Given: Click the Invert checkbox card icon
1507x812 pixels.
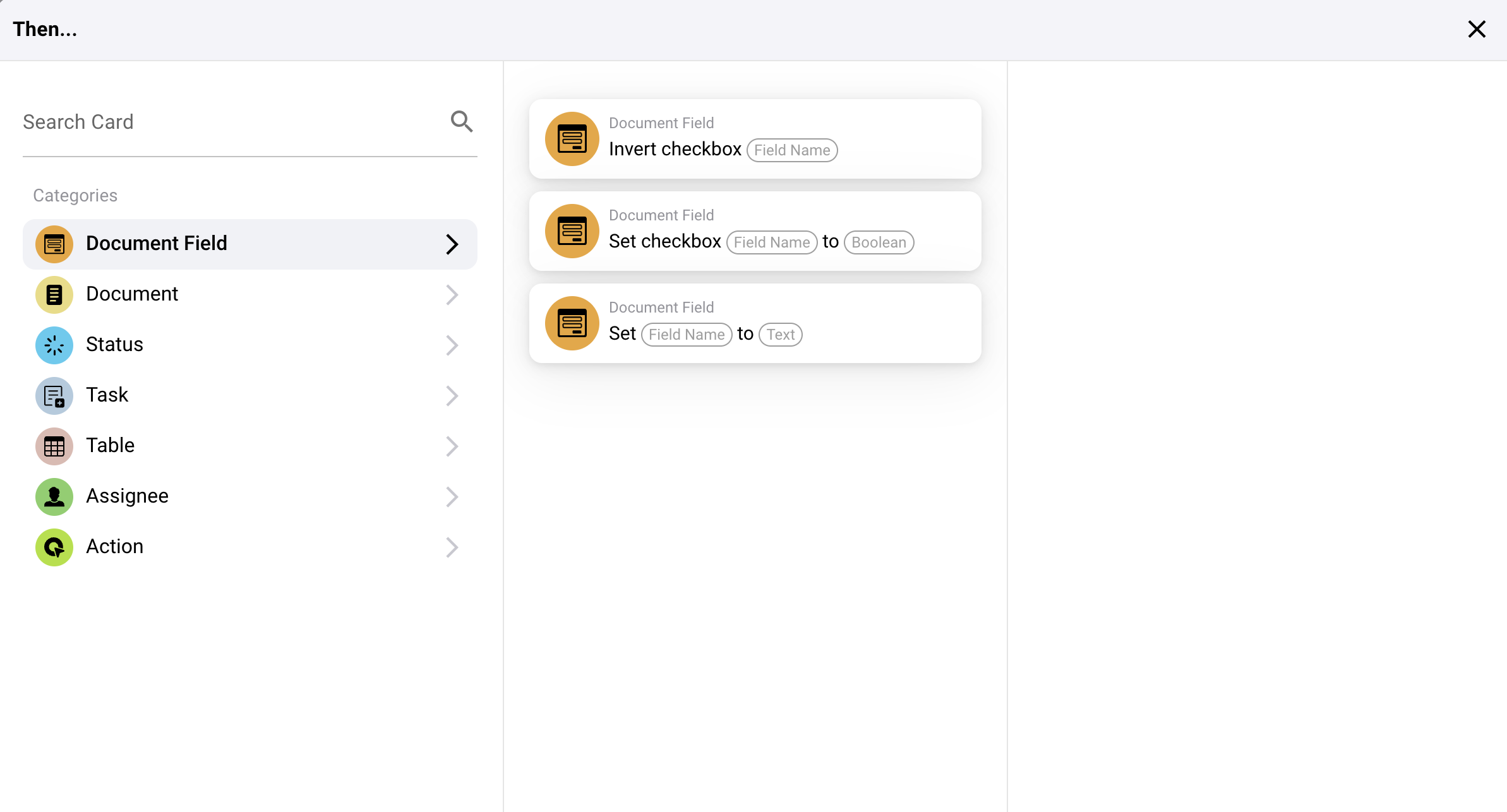Looking at the screenshot, I should coord(572,139).
